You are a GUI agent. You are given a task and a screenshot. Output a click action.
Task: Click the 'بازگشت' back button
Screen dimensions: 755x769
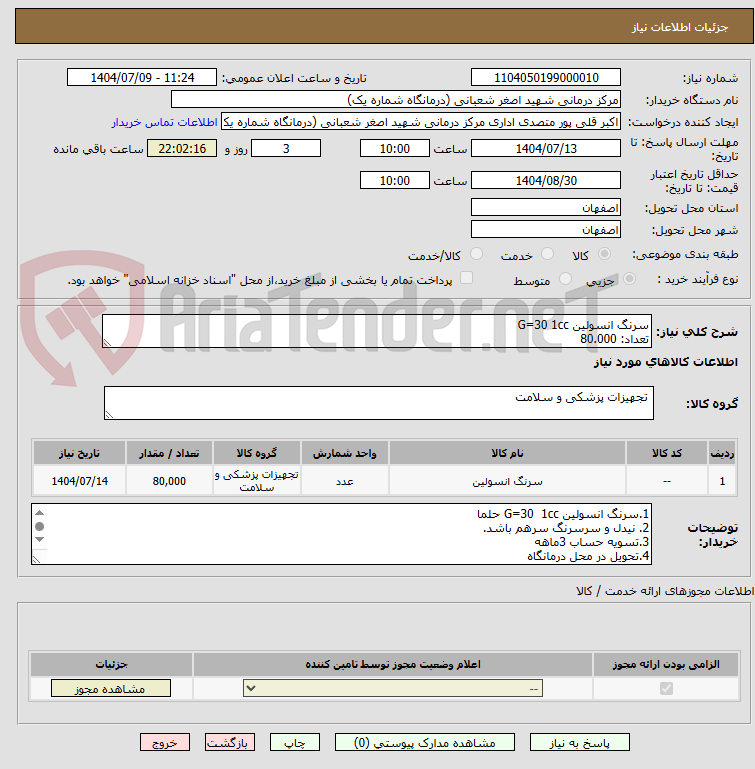pos(230,743)
